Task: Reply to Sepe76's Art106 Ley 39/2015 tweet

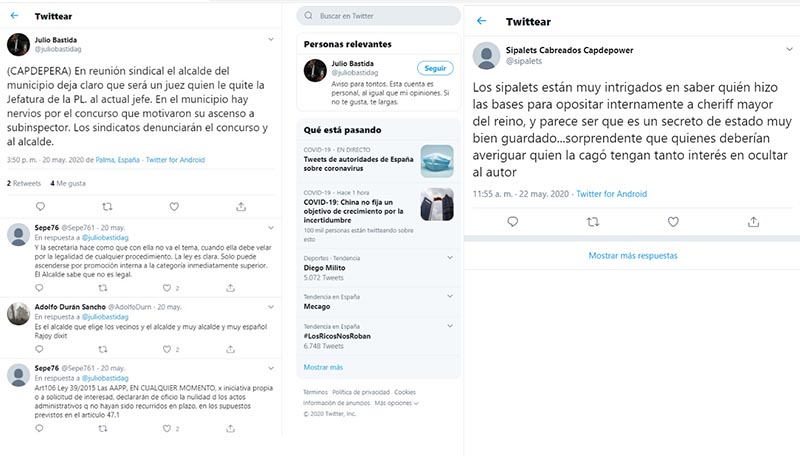Action: [x=39, y=428]
